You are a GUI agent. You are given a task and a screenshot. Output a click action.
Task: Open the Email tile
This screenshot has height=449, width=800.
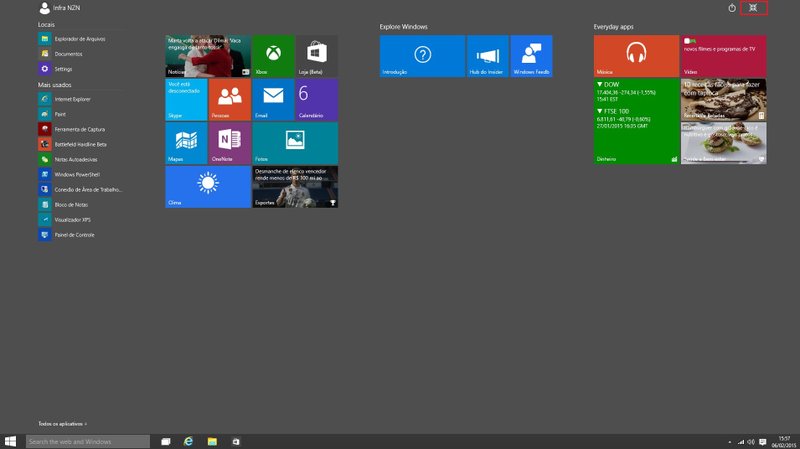pyautogui.click(x=273, y=99)
